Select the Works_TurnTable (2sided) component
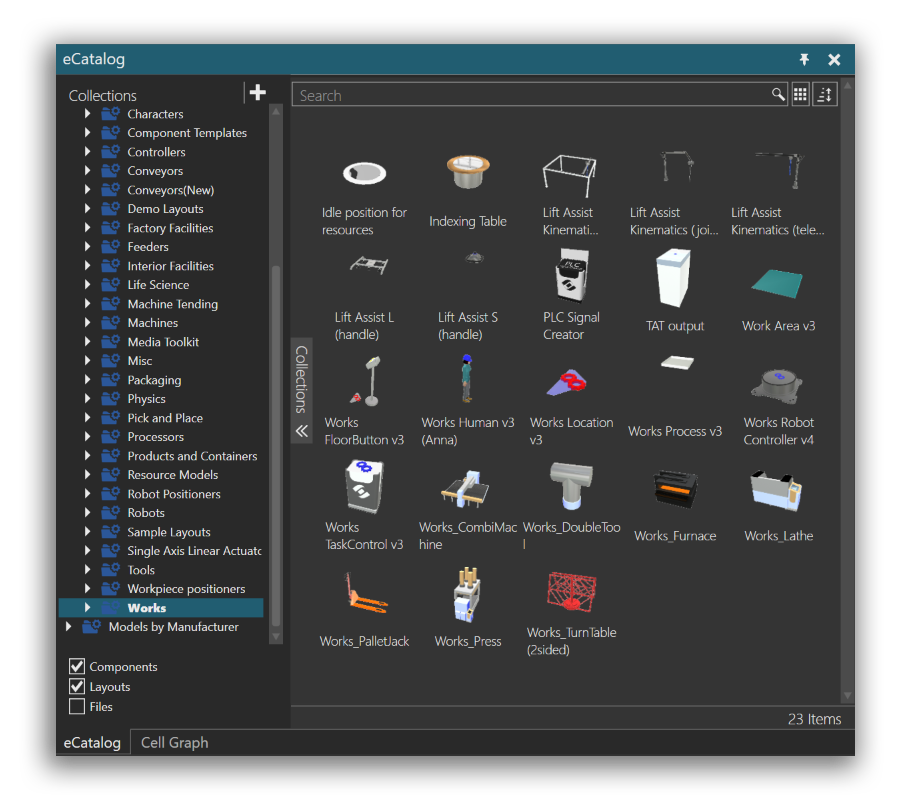Screen dimensions: 906x807 (x=571, y=613)
